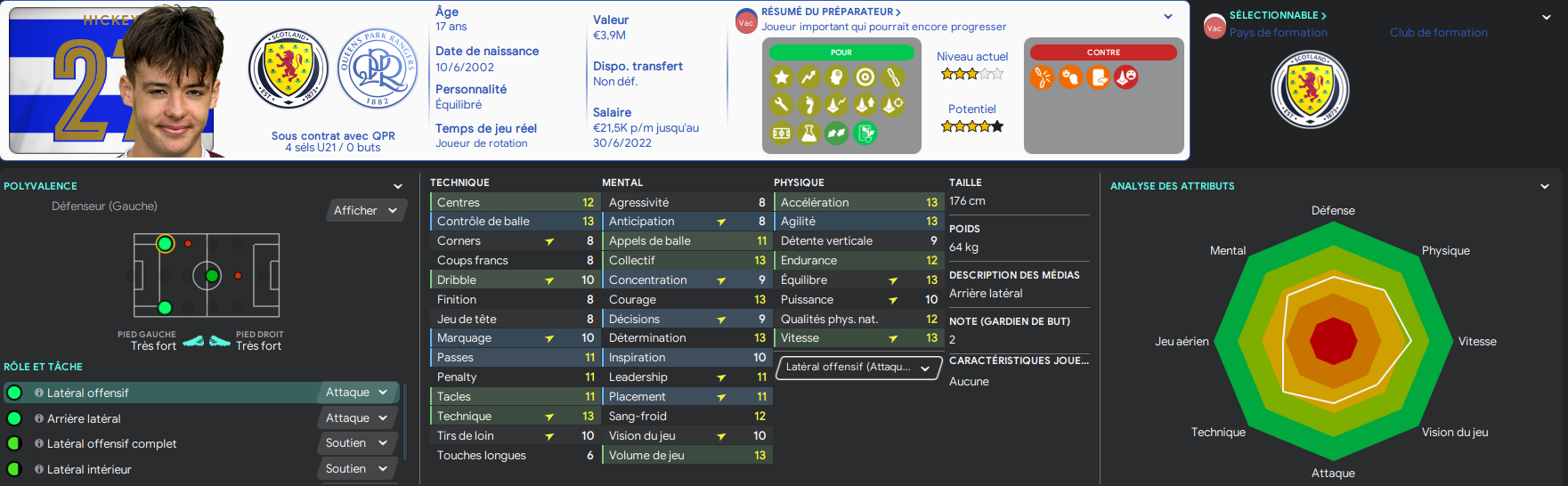
Task: Click the info icon beside Latéral intérieur
Action: [39, 469]
